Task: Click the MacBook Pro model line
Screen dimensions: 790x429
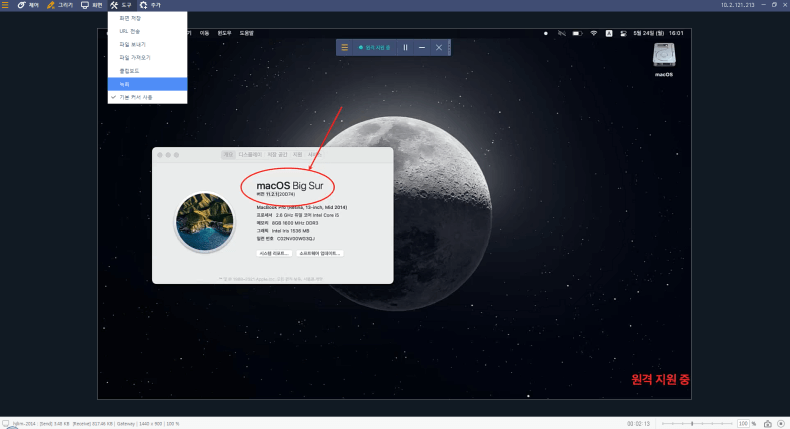Action: click(301, 207)
